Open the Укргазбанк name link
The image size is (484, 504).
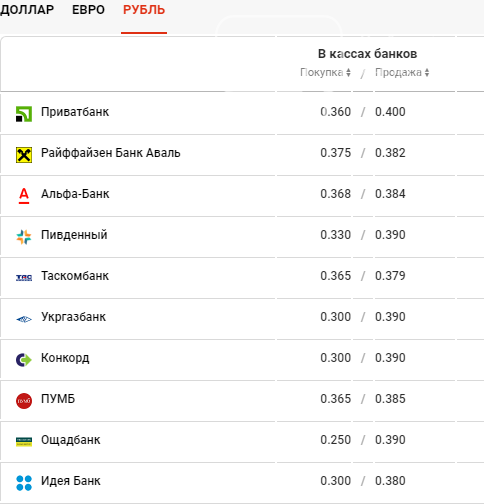point(73,317)
